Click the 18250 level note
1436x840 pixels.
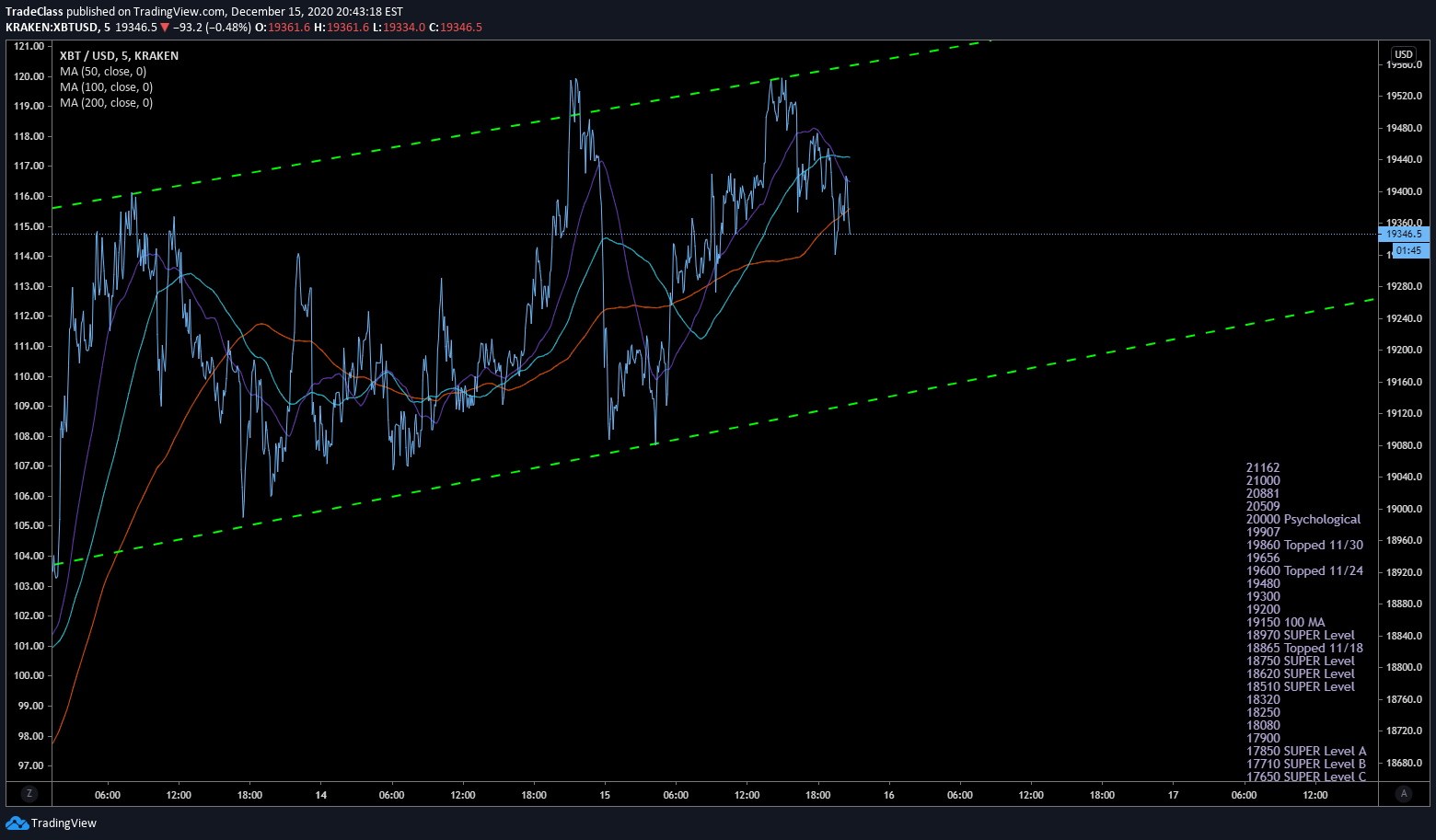[x=1263, y=712]
